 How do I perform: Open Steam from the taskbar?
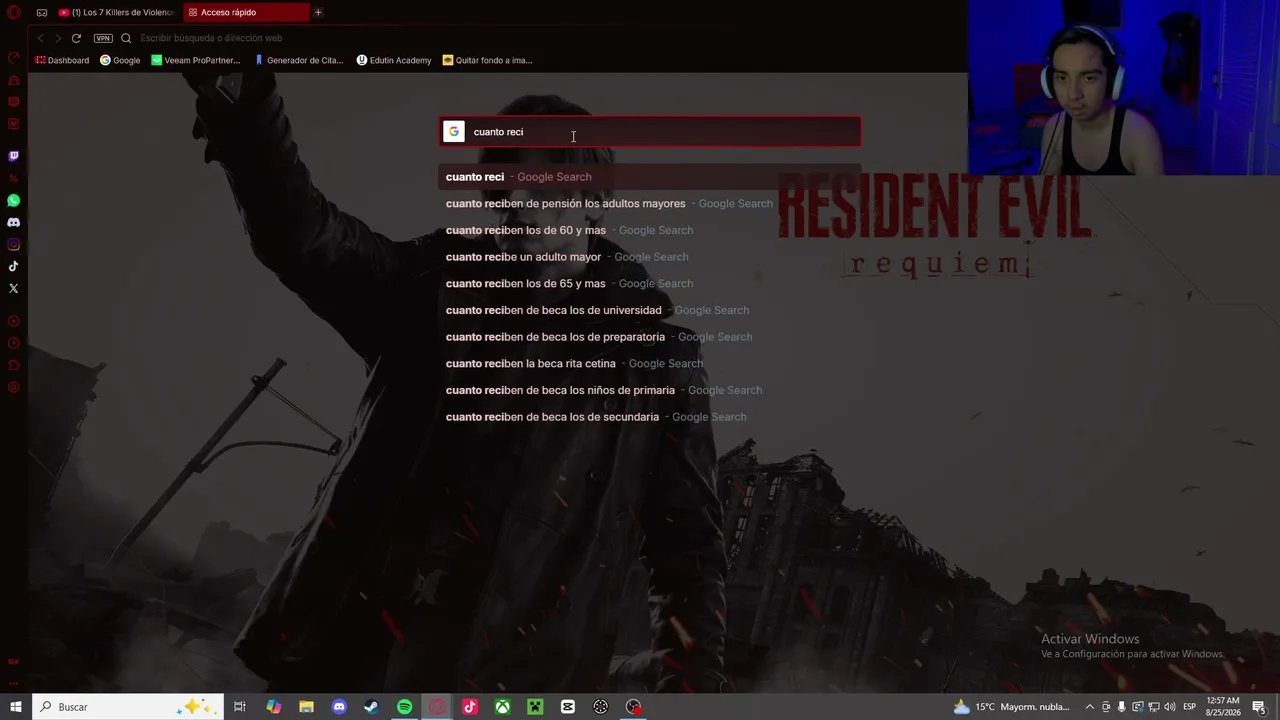(371, 707)
